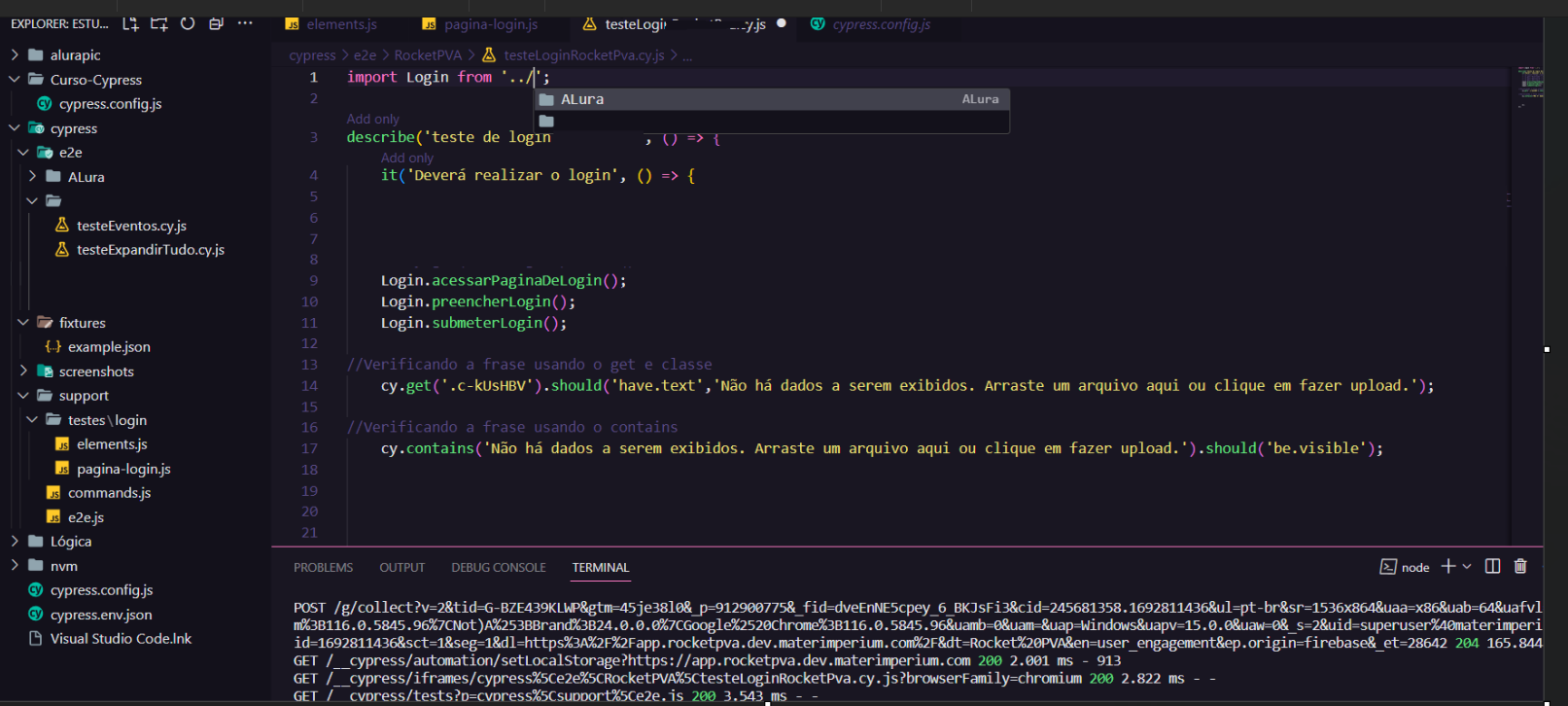This screenshot has height=706, width=1568.
Task: Refresh the Explorer file tree
Action: click(x=188, y=23)
